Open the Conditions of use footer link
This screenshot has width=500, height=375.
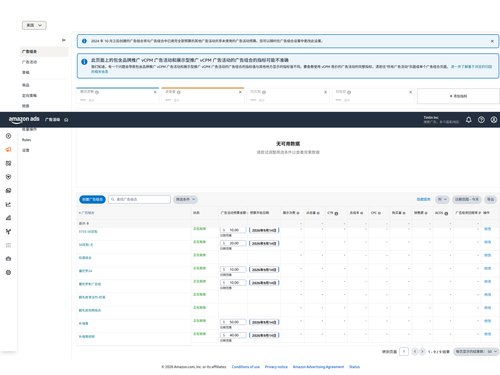click(x=246, y=367)
